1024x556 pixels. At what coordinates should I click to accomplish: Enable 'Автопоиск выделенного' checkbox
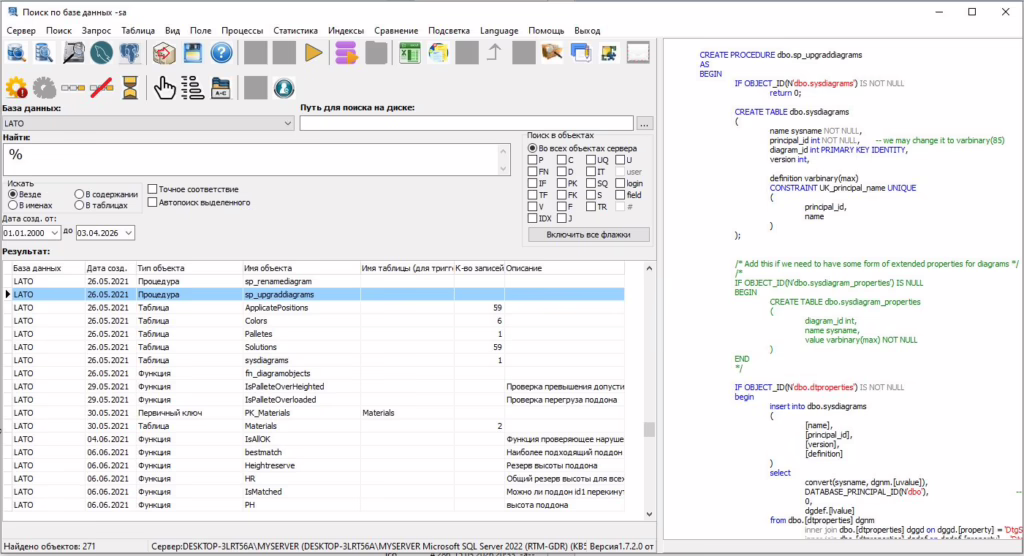pos(152,203)
